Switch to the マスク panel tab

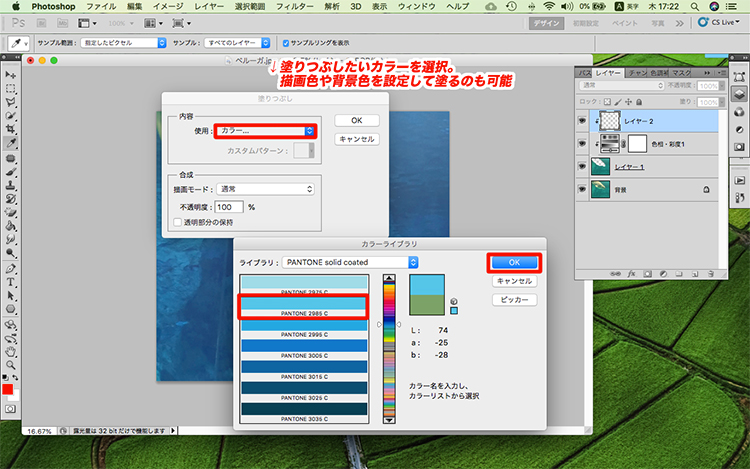(680, 74)
